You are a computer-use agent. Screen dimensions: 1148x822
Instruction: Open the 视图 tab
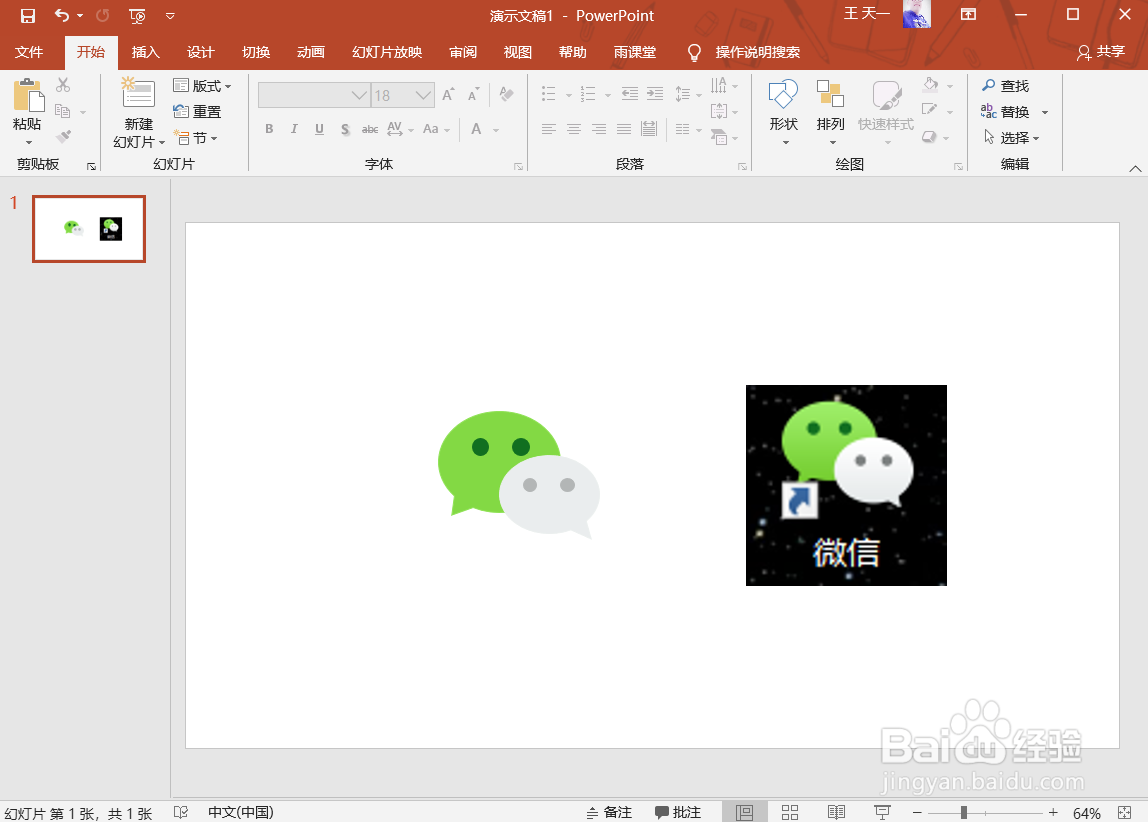pos(518,52)
